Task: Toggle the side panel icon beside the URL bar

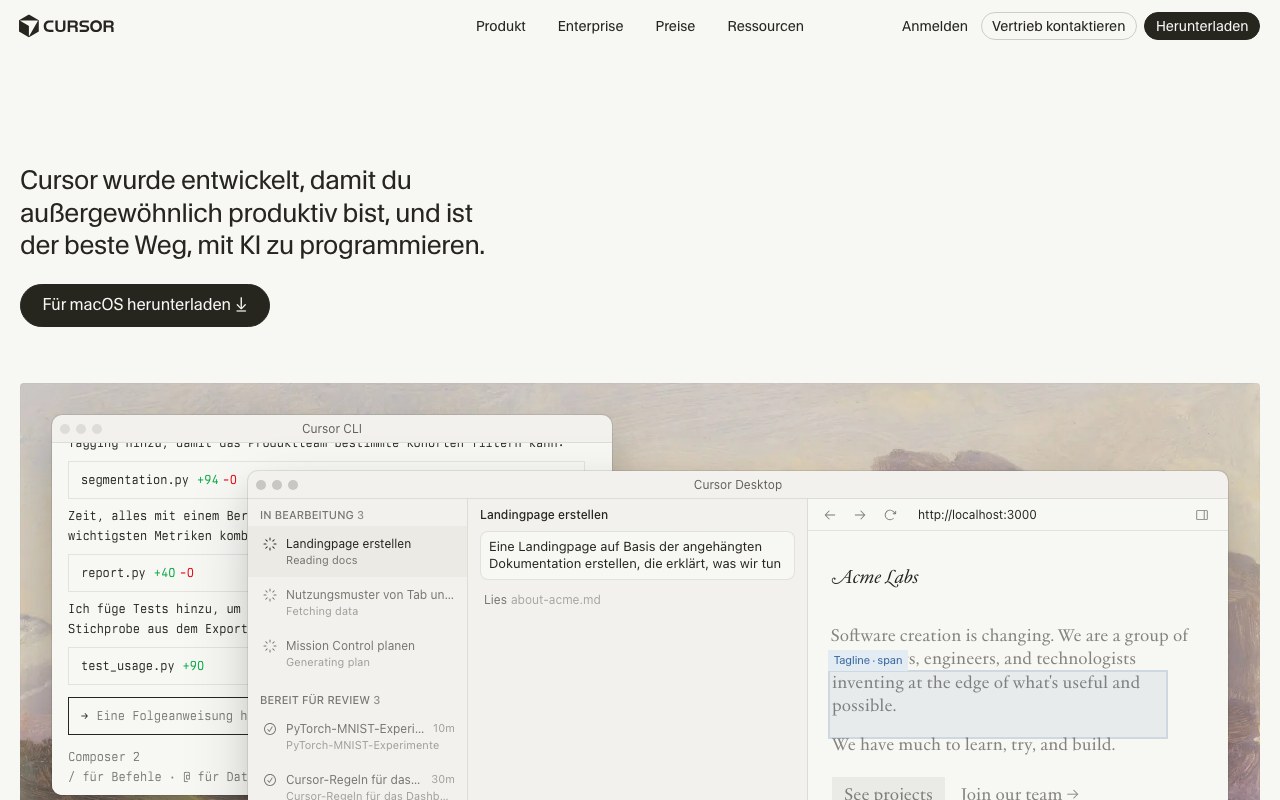Action: [x=1202, y=515]
